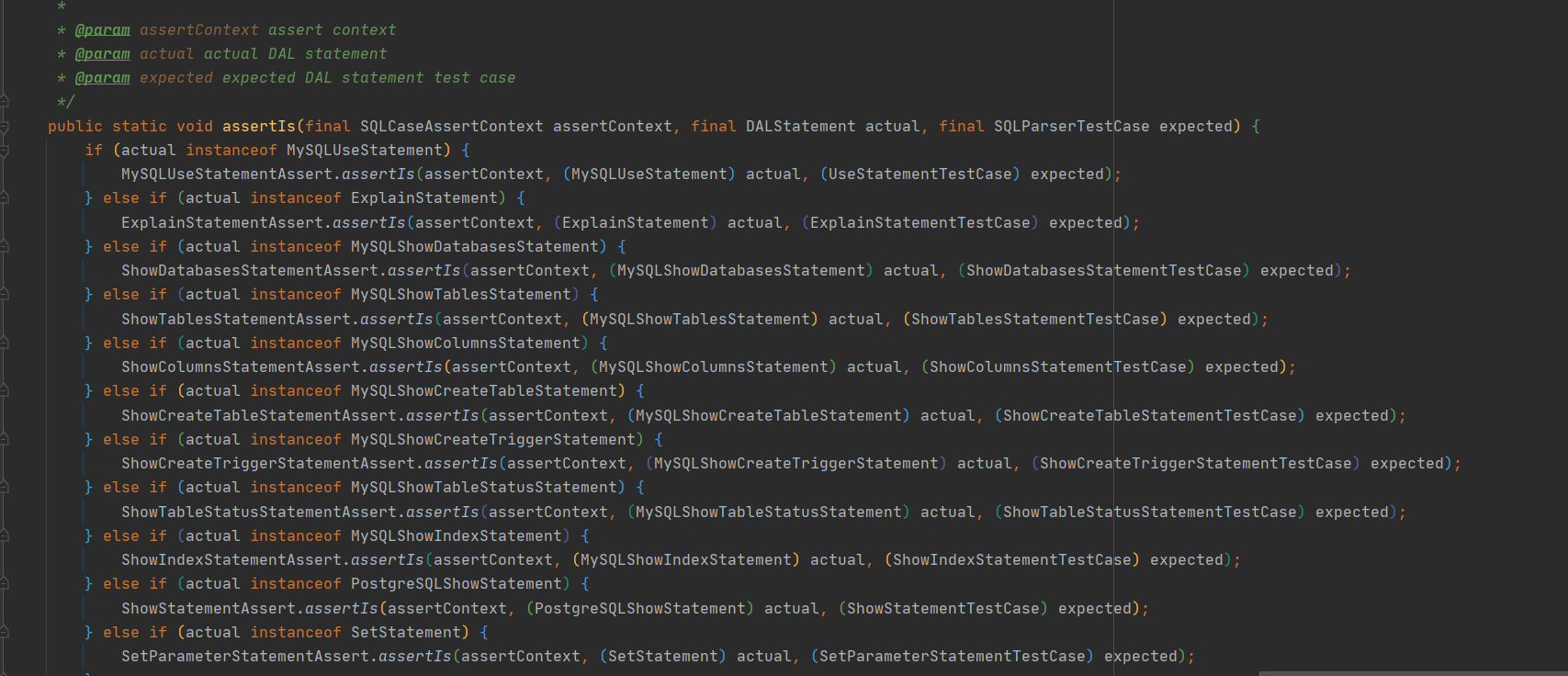Click 'ShowIndexStatementAssert' class reference
The width and height of the screenshot is (1568, 676).
click(231, 560)
